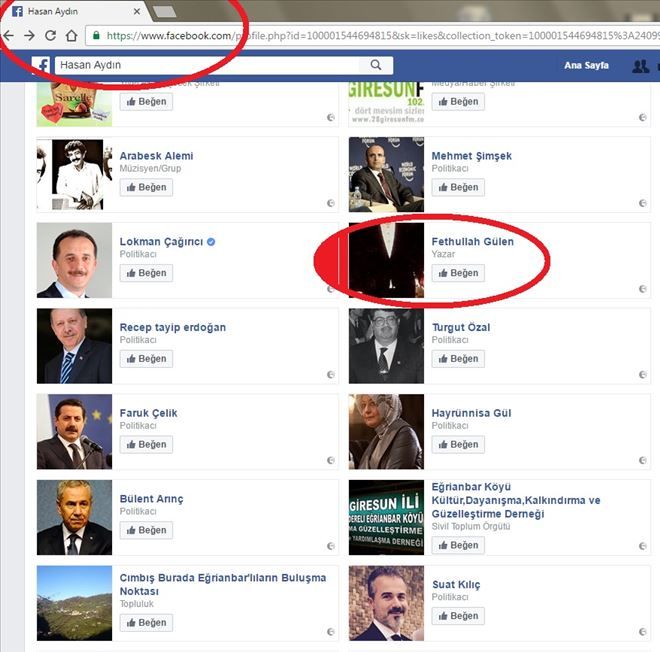
Task: Click the browser forward arrow
Action: point(29,35)
